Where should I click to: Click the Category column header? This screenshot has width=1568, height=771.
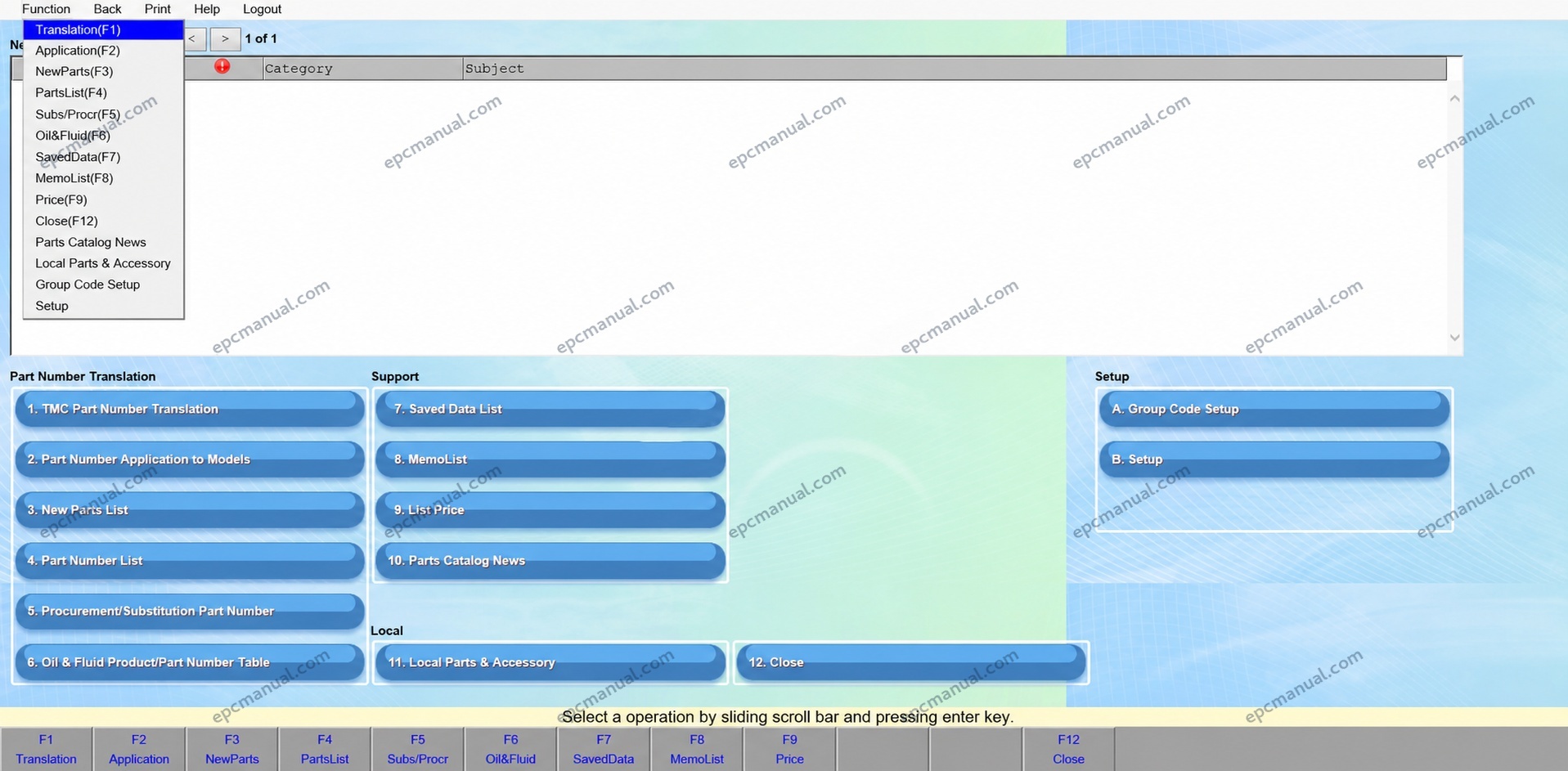pyautogui.click(x=362, y=69)
